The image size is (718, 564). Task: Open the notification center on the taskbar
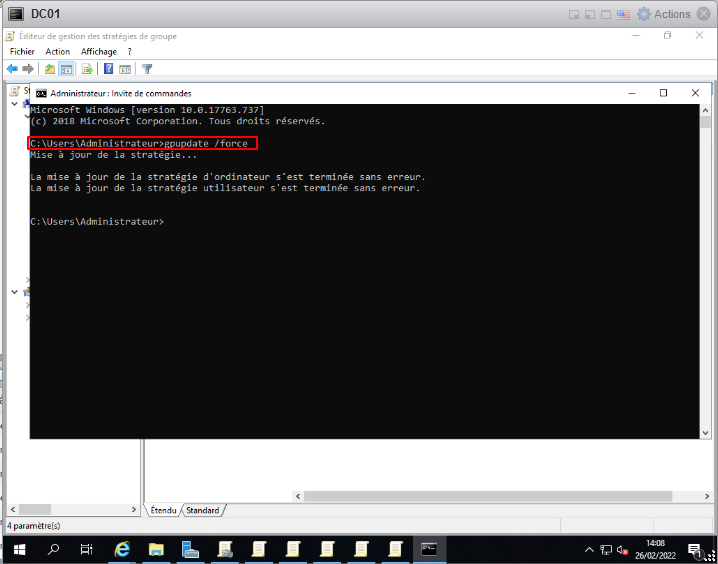click(x=695, y=549)
